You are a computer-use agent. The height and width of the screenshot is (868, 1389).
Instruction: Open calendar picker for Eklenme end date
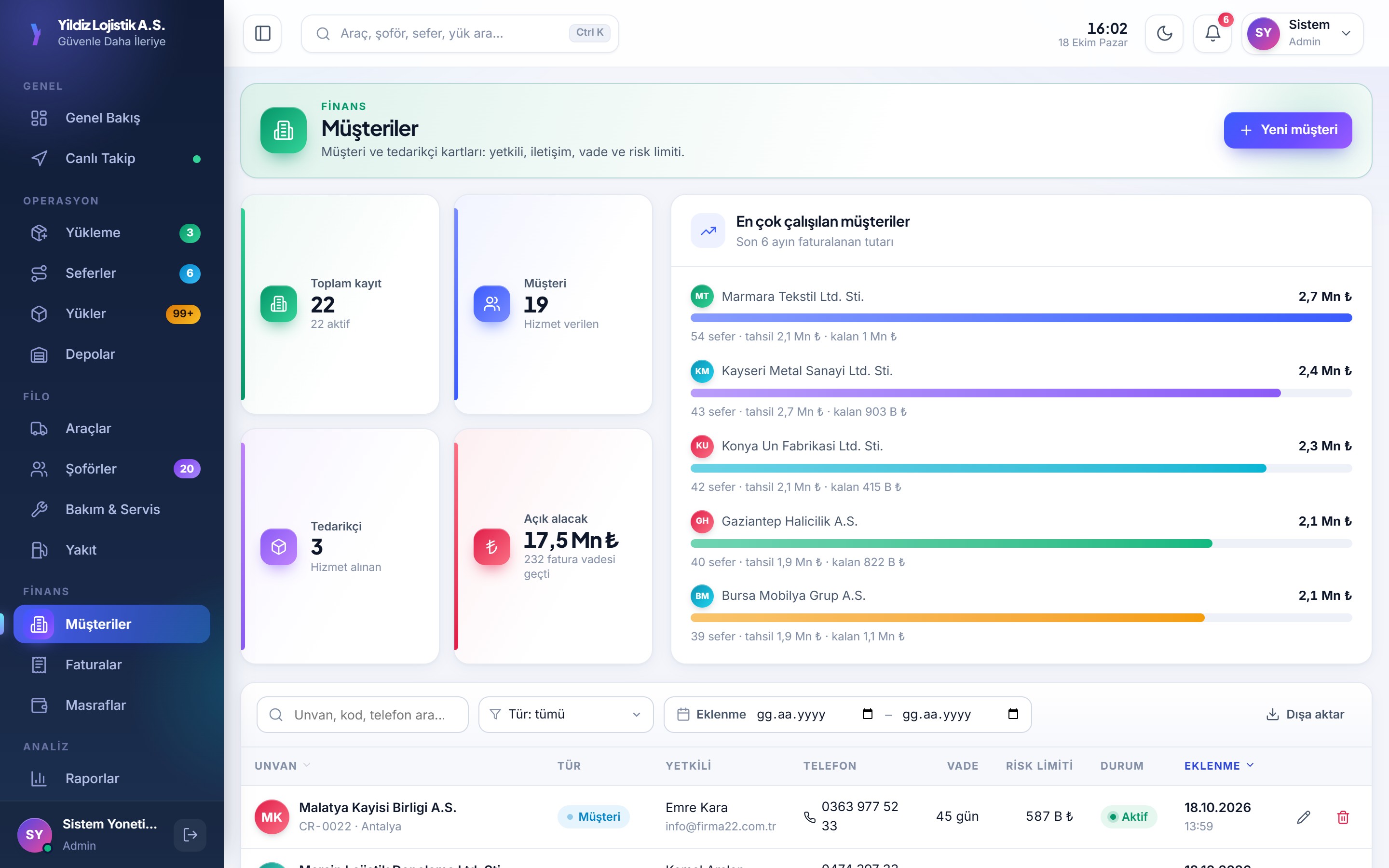pos(1013,714)
